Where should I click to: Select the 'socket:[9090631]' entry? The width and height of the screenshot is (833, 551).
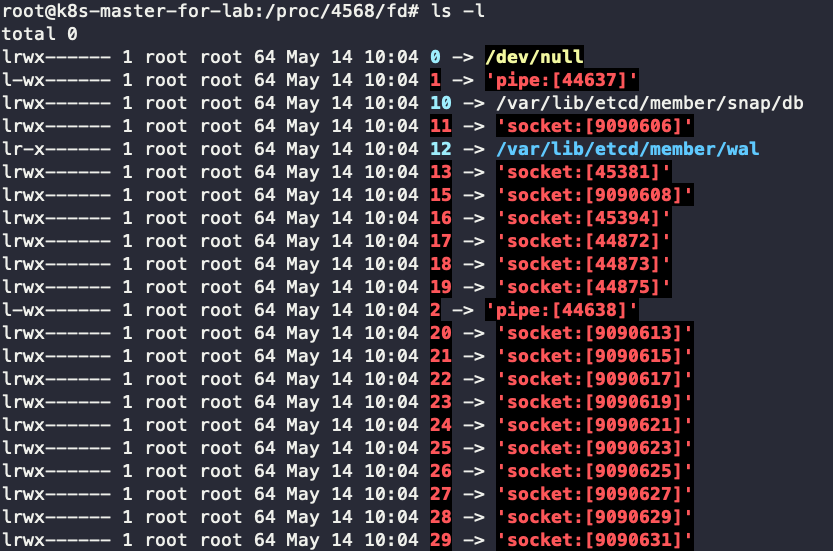594,540
